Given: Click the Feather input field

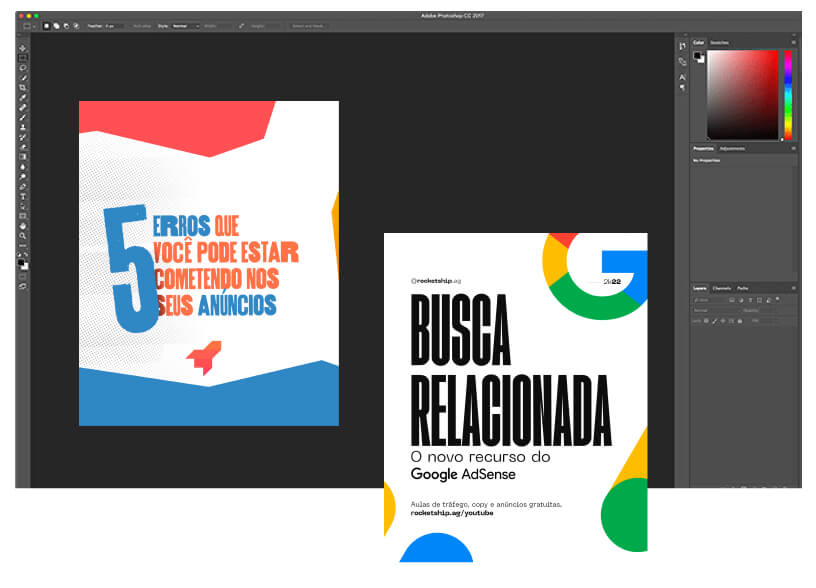Looking at the screenshot, I should click(114, 25).
